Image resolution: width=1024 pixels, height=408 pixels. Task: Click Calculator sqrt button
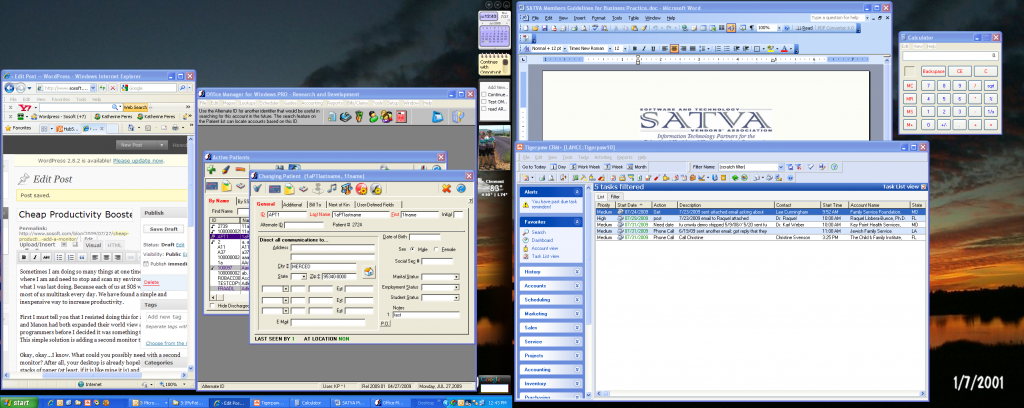tap(991, 86)
